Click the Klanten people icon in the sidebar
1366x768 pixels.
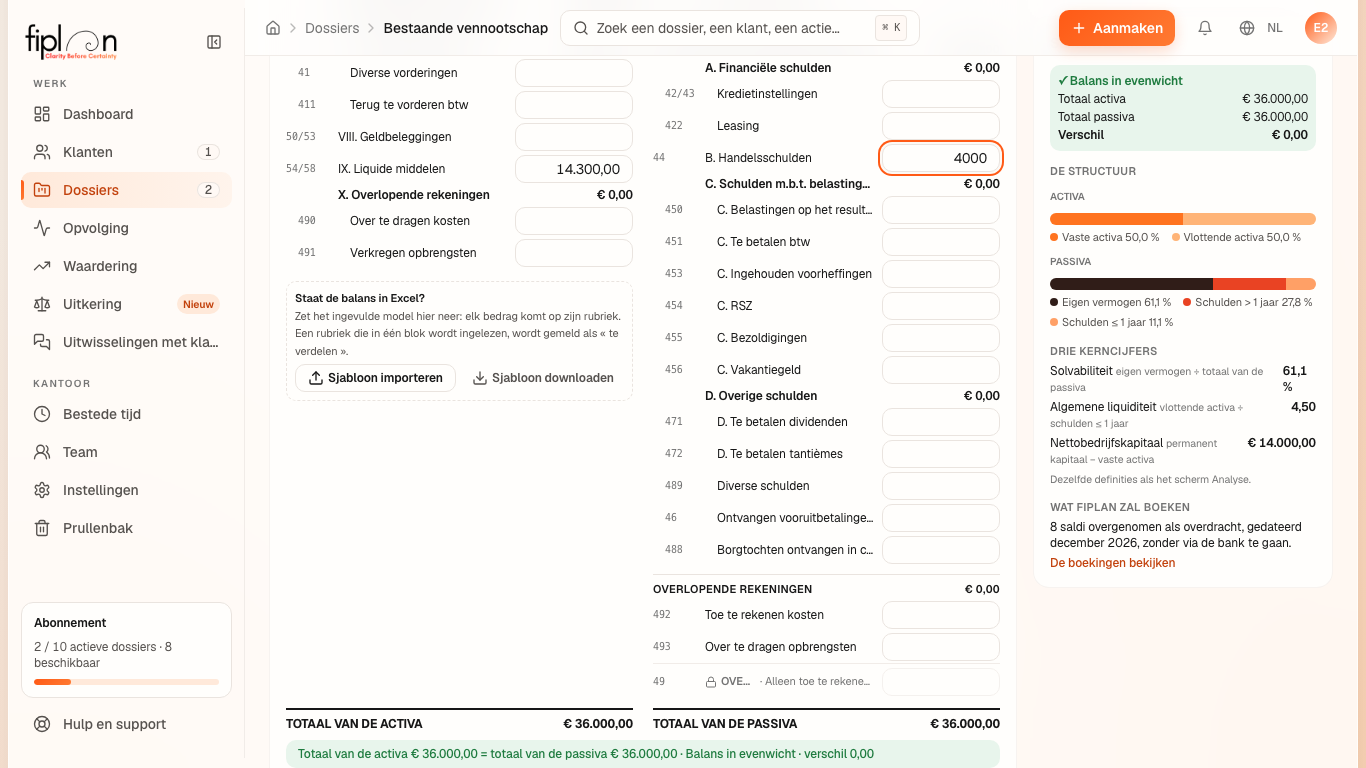42,152
